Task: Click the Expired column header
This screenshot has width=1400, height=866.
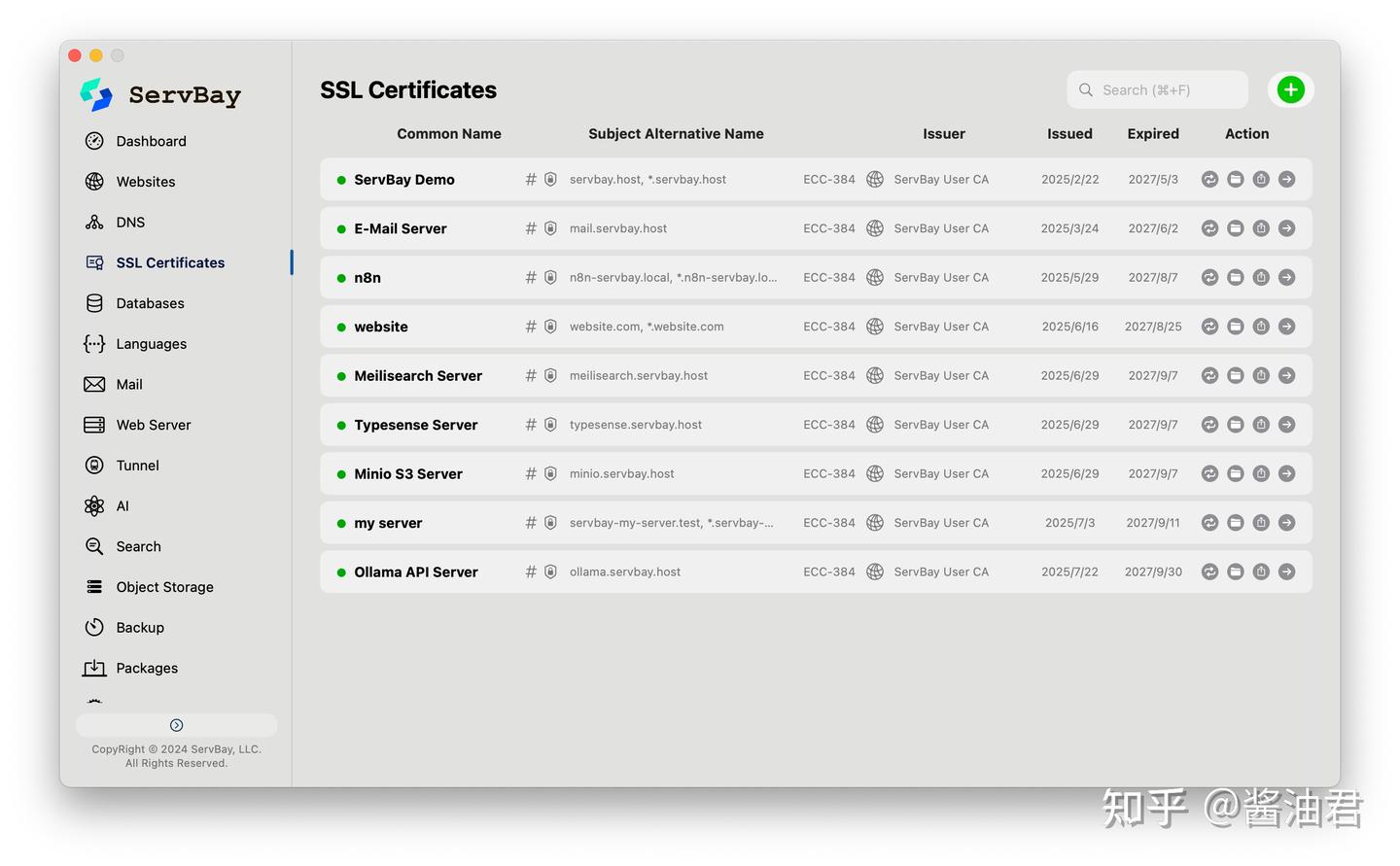Action: click(x=1153, y=134)
